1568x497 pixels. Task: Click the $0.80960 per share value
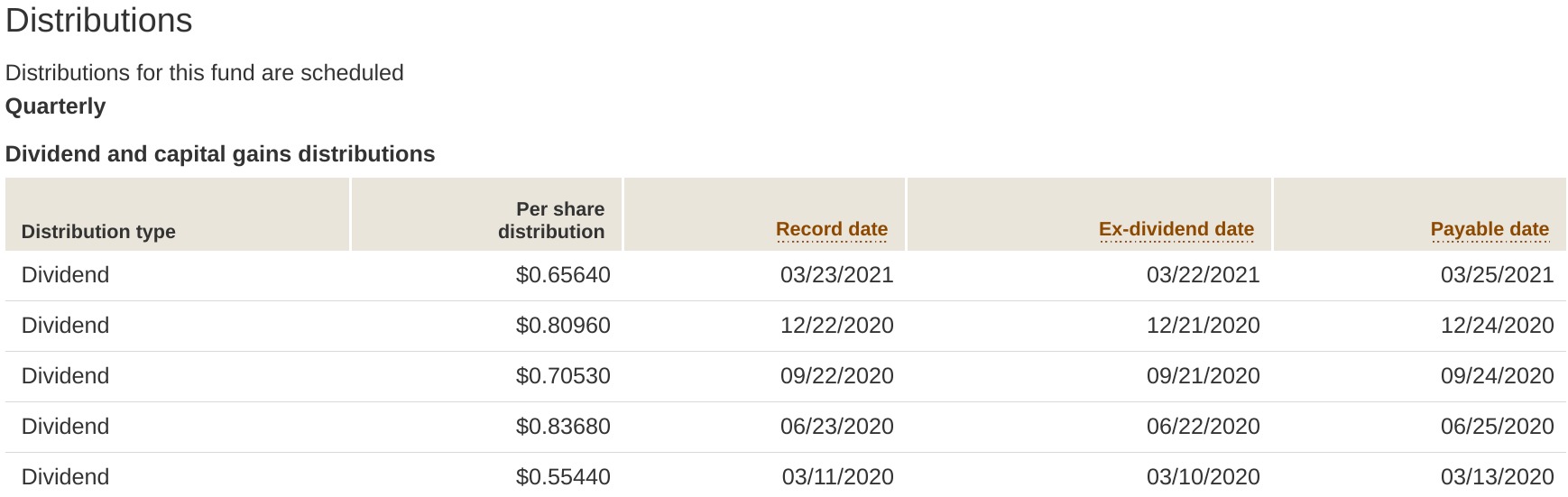(x=563, y=326)
